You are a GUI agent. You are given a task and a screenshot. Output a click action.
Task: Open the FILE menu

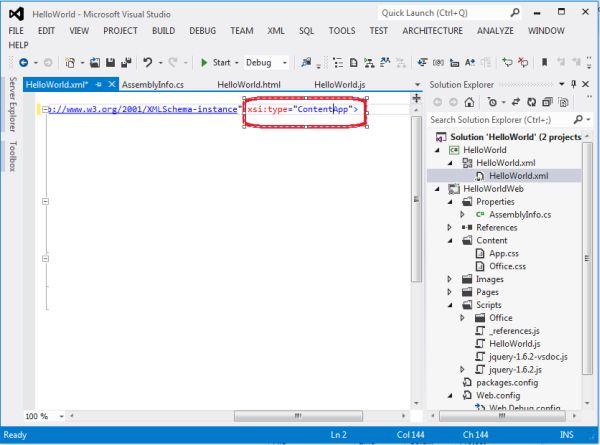pyautogui.click(x=16, y=31)
